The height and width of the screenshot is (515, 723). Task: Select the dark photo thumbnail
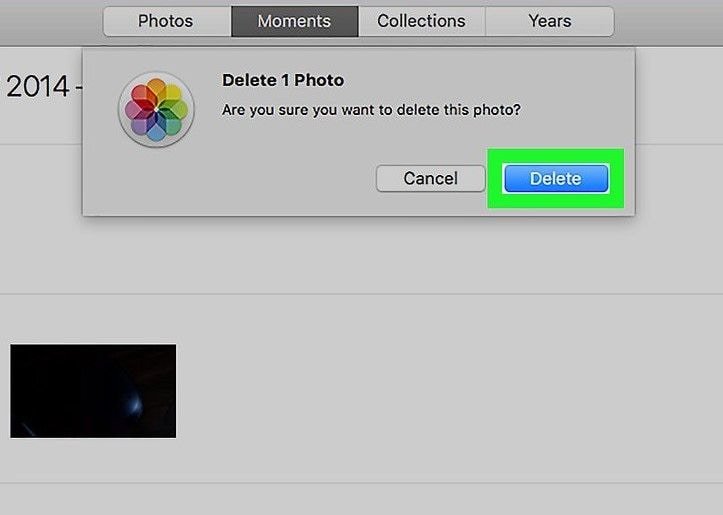pos(93,391)
